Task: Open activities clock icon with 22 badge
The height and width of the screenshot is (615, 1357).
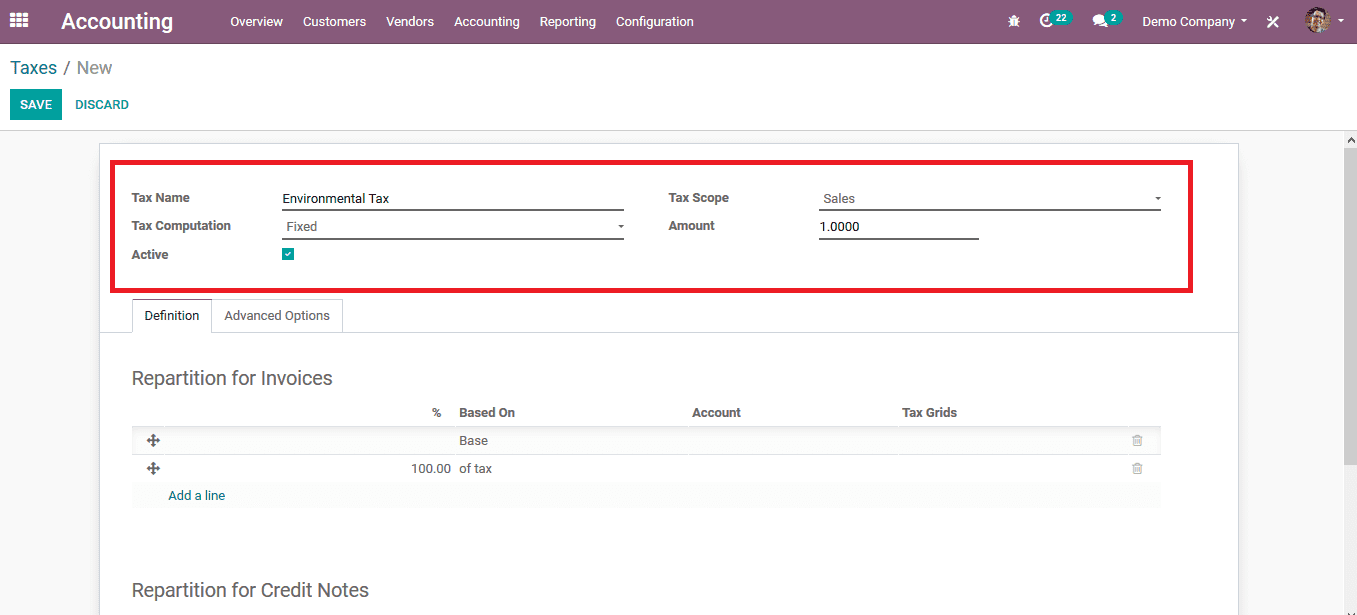Action: tap(1055, 20)
